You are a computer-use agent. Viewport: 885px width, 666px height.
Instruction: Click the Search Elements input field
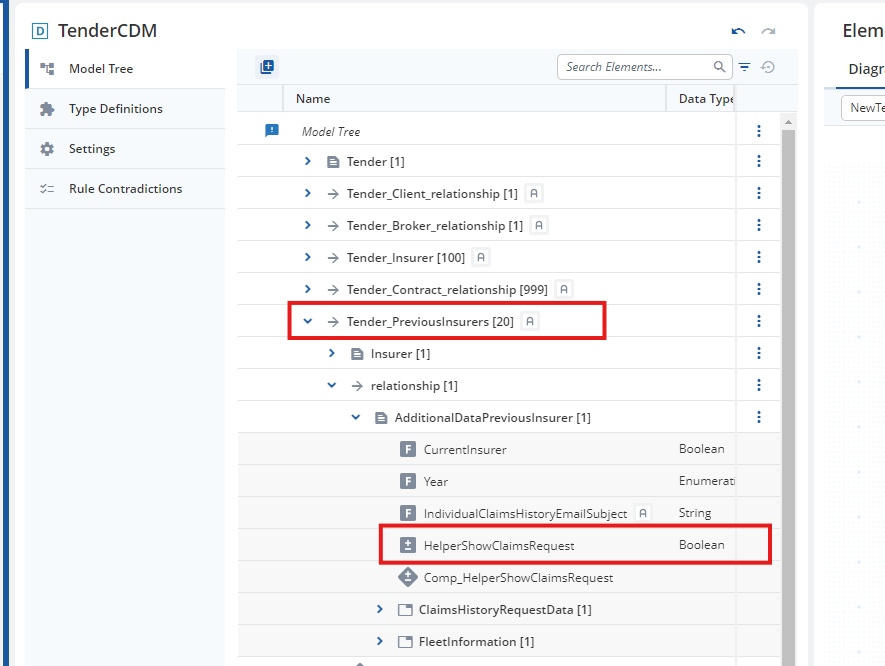click(635, 67)
